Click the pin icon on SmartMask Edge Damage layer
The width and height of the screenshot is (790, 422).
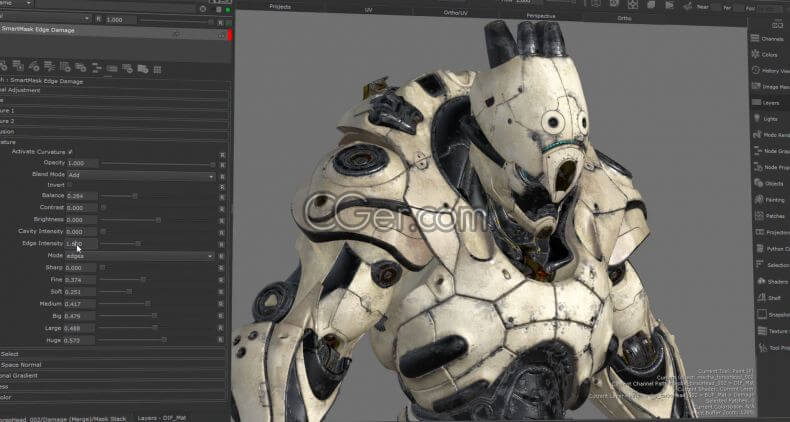[176, 34]
